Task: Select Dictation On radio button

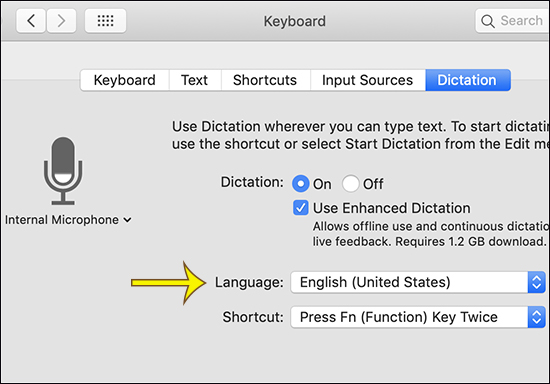Action: (301, 184)
